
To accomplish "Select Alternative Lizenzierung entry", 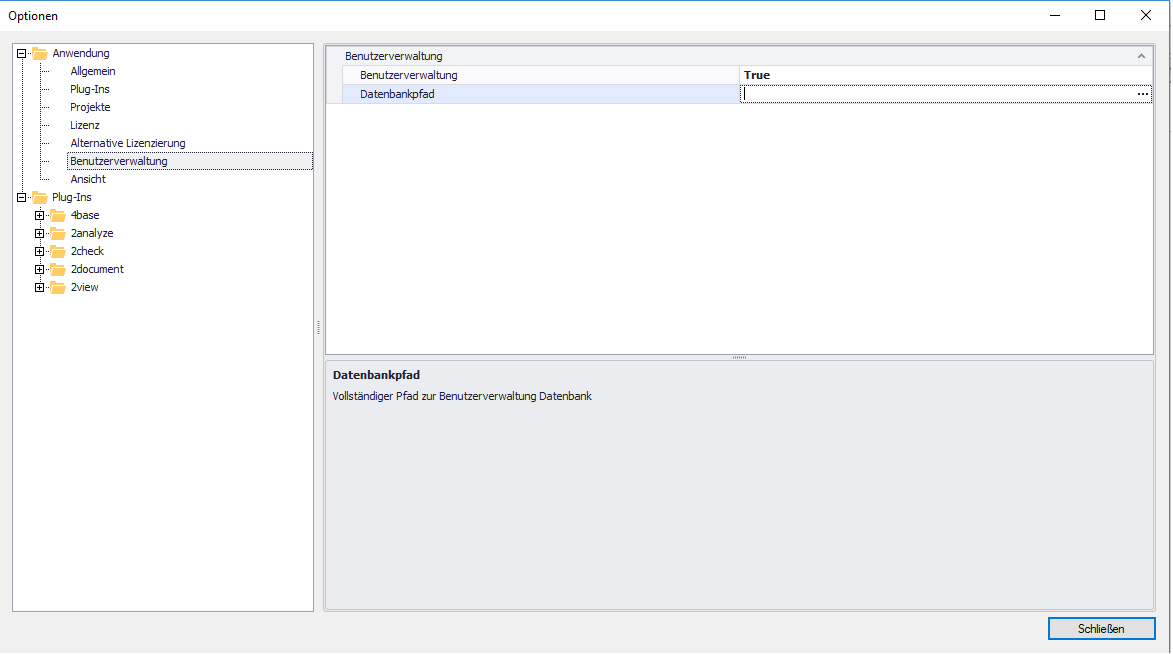I will point(128,144).
